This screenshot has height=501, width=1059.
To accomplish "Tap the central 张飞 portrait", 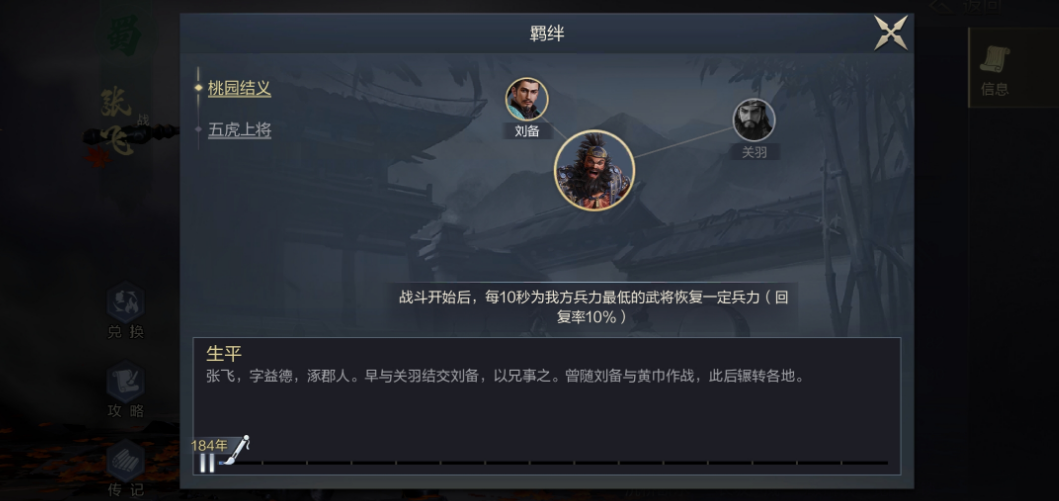I will (x=594, y=170).
